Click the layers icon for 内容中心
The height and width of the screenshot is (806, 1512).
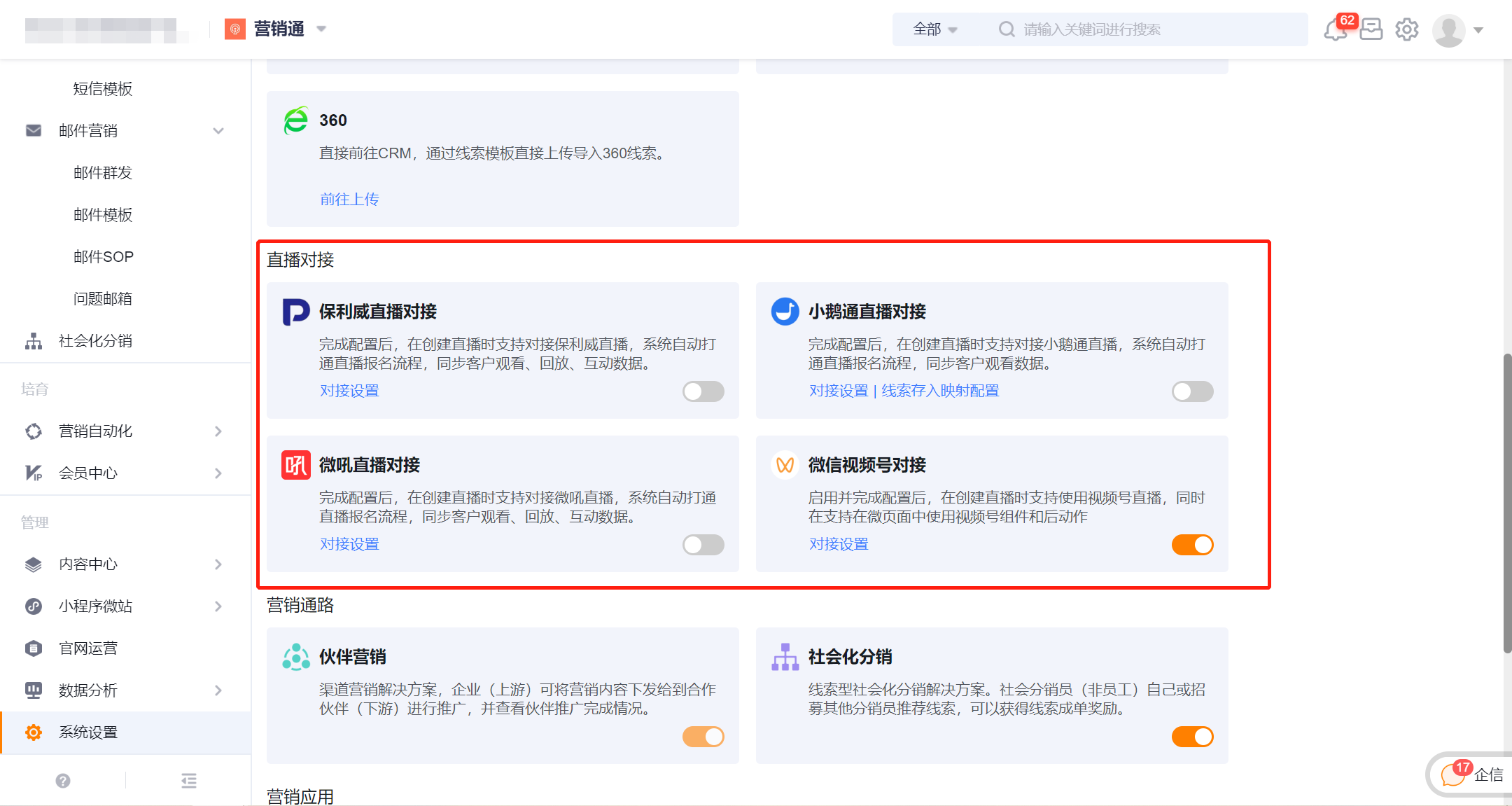pyautogui.click(x=34, y=564)
